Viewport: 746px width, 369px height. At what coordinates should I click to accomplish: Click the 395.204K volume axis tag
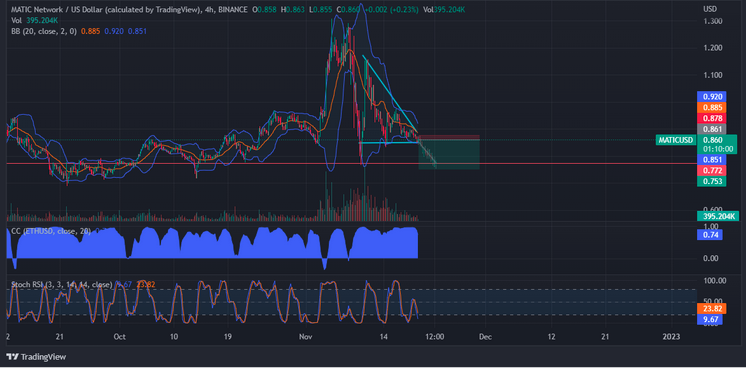(x=718, y=216)
